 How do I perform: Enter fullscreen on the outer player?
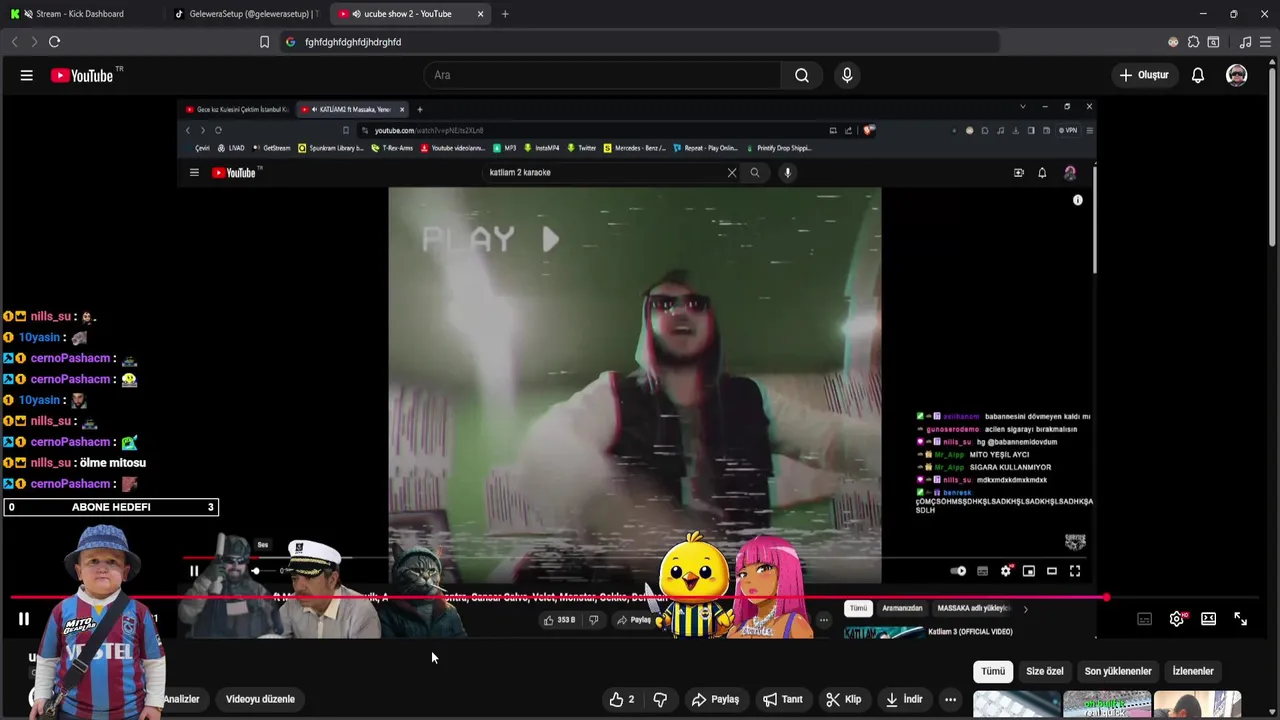point(1240,619)
